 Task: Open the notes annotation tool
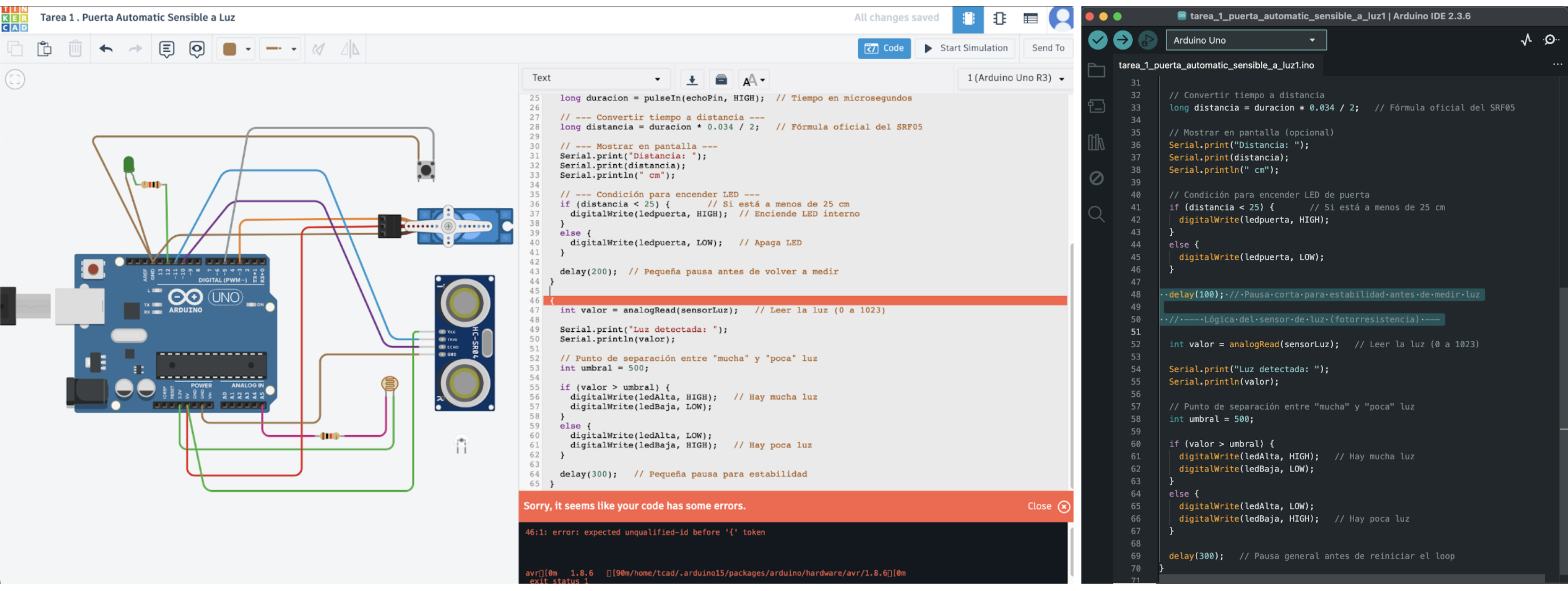click(166, 49)
